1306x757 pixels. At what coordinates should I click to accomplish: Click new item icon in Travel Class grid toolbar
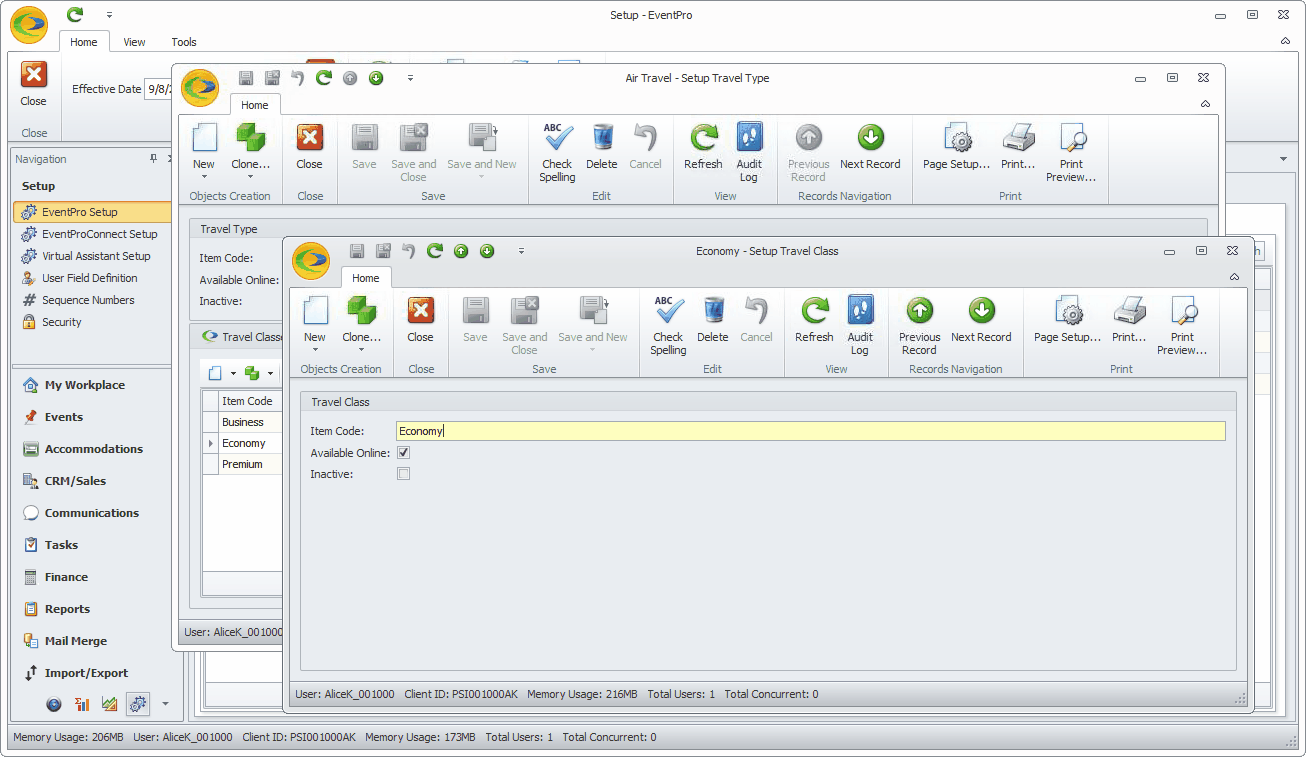[x=215, y=373]
